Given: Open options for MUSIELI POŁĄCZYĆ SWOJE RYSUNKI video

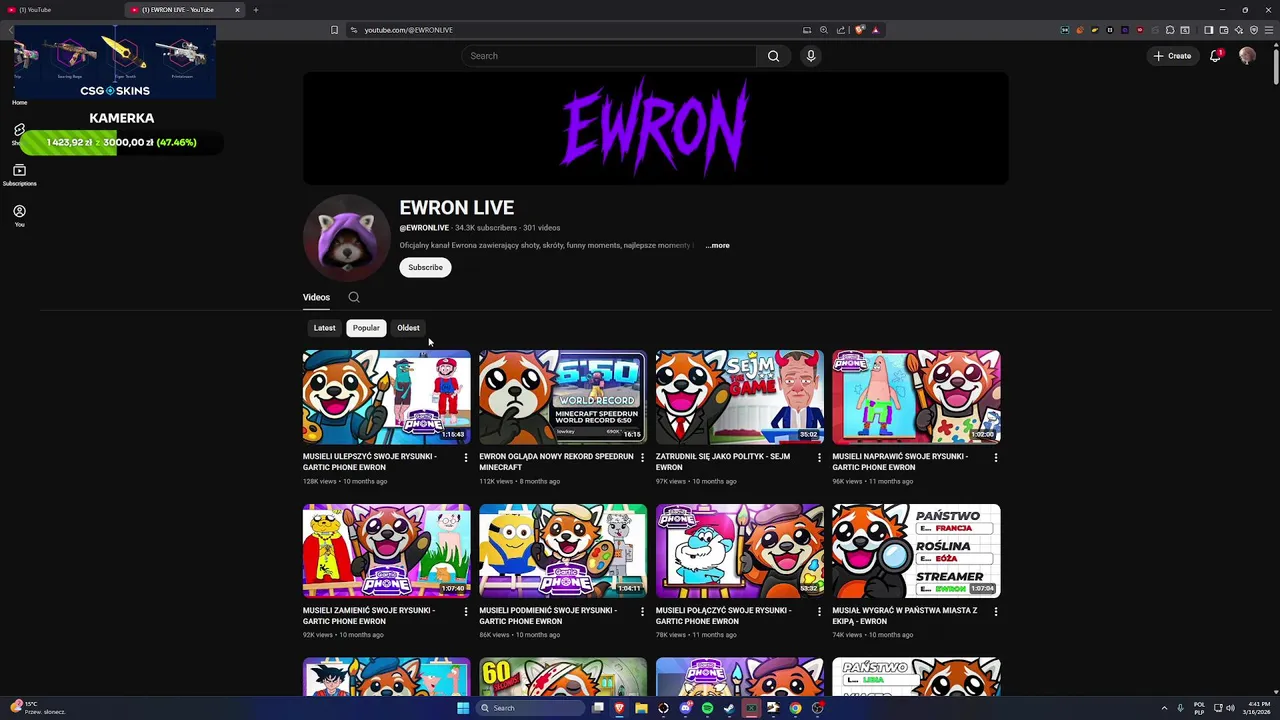Looking at the screenshot, I should click(x=819, y=612).
